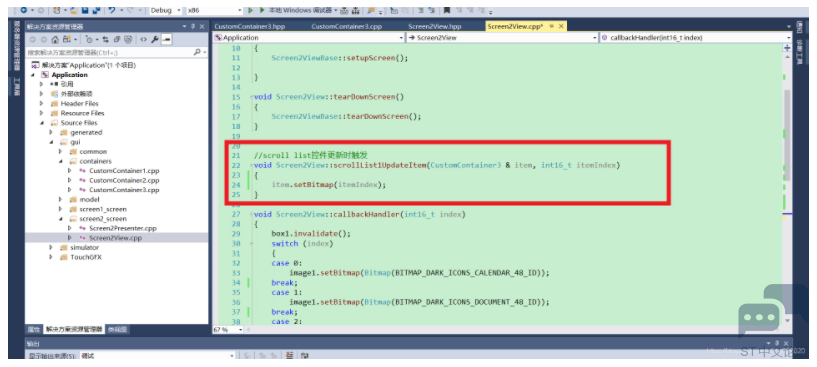The height and width of the screenshot is (367, 817).
Task: Select CustomContainer1.cpp in the tree
Action: click(x=124, y=170)
